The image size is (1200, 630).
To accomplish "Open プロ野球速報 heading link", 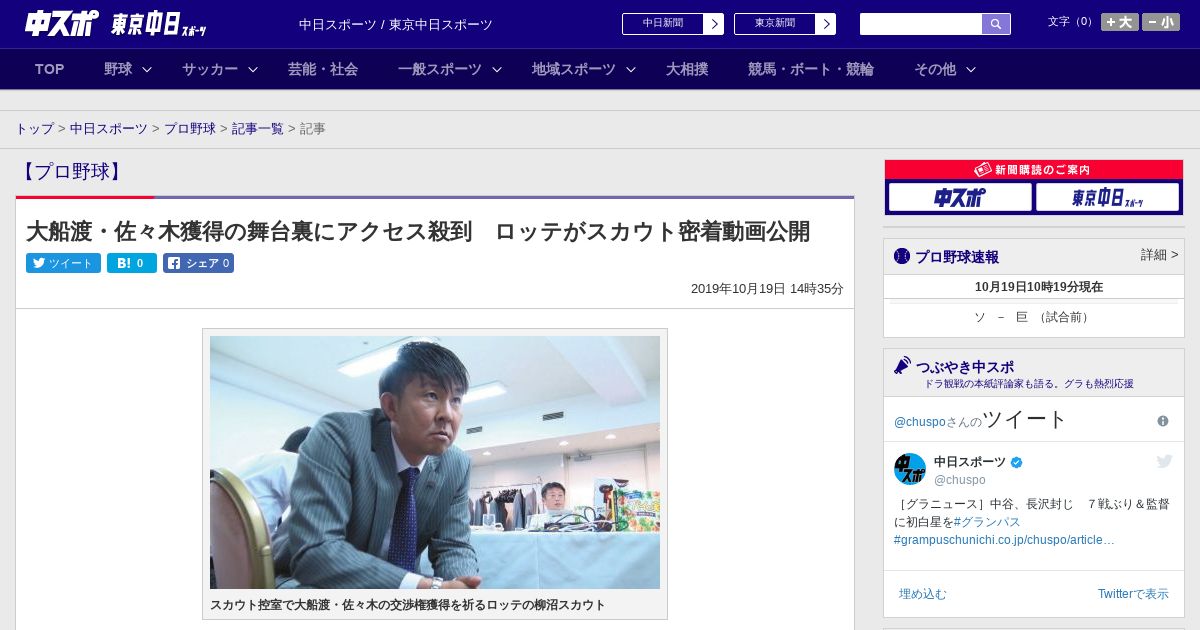I will click(x=957, y=257).
